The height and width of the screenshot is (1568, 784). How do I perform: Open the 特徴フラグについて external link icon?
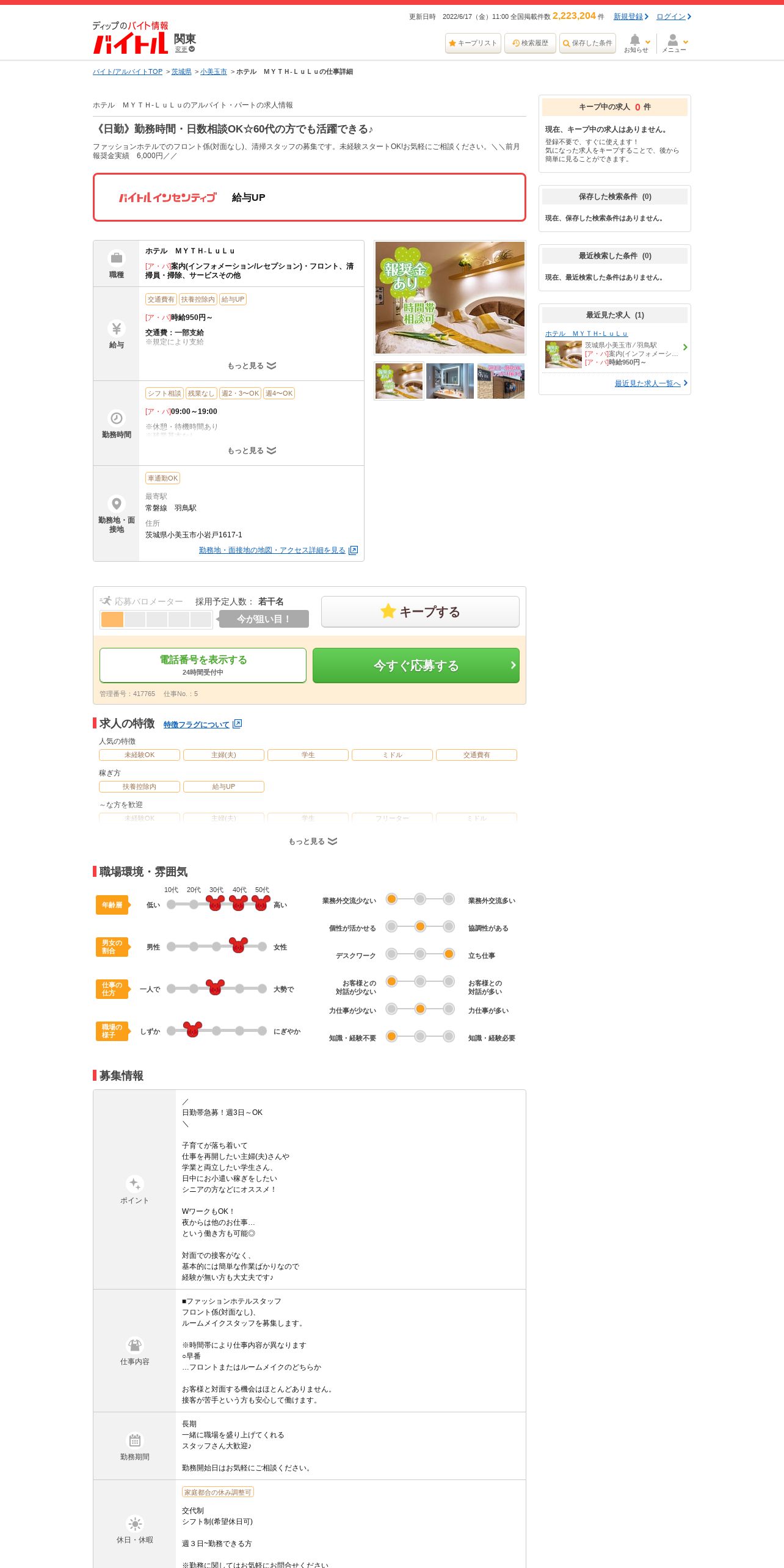(238, 724)
